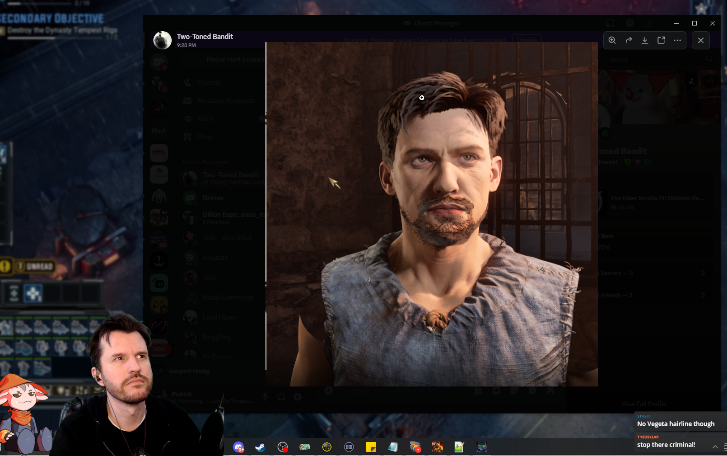Show hidden system tray icons chevron
Screen dimensions: 727x456
click(715, 447)
